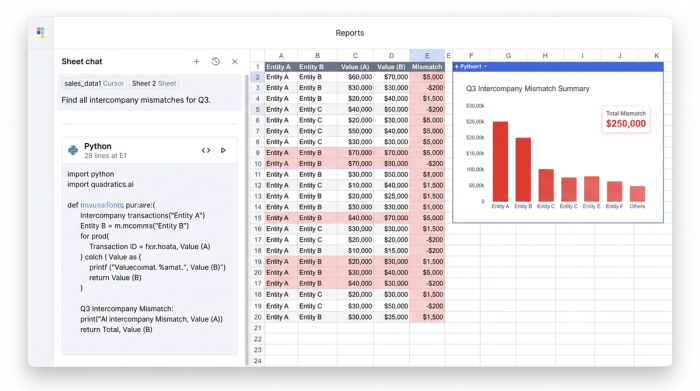The image size is (700, 391).
Task: Click the $60,000 cell in row 2
Action: point(355,77)
